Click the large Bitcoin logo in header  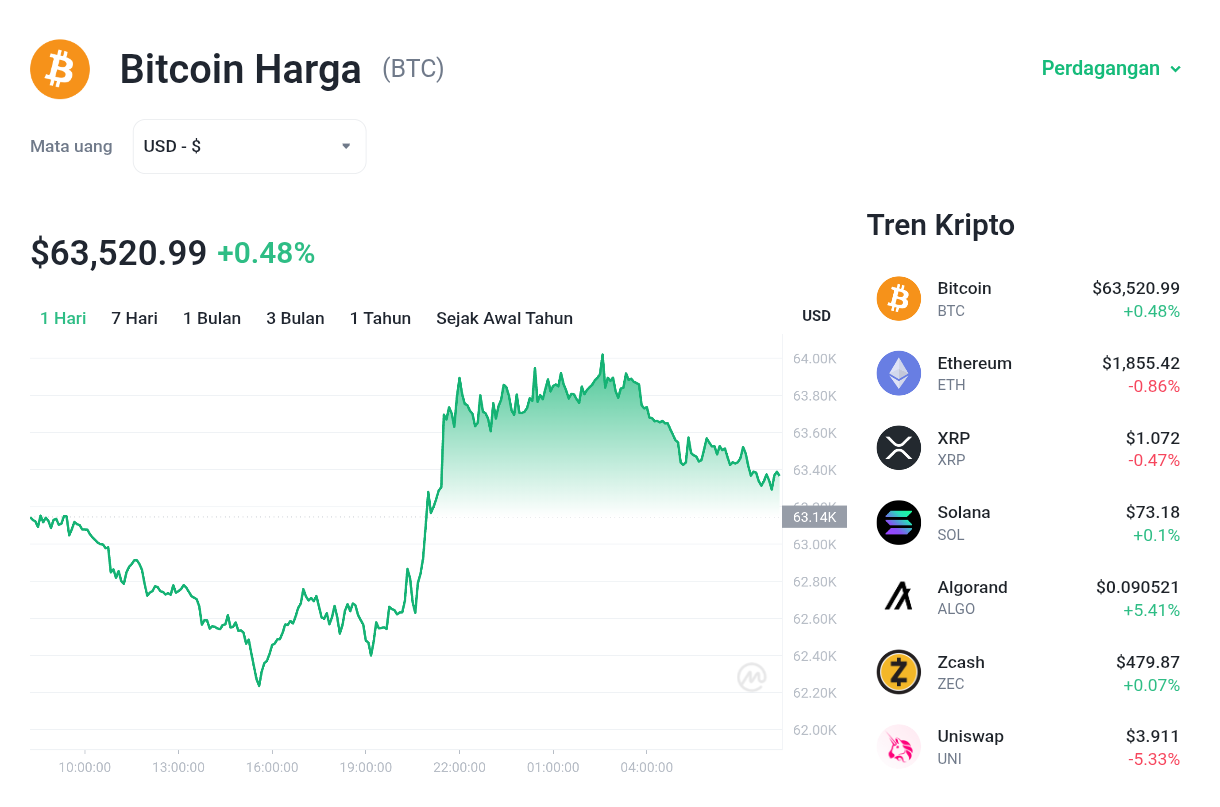coord(60,69)
